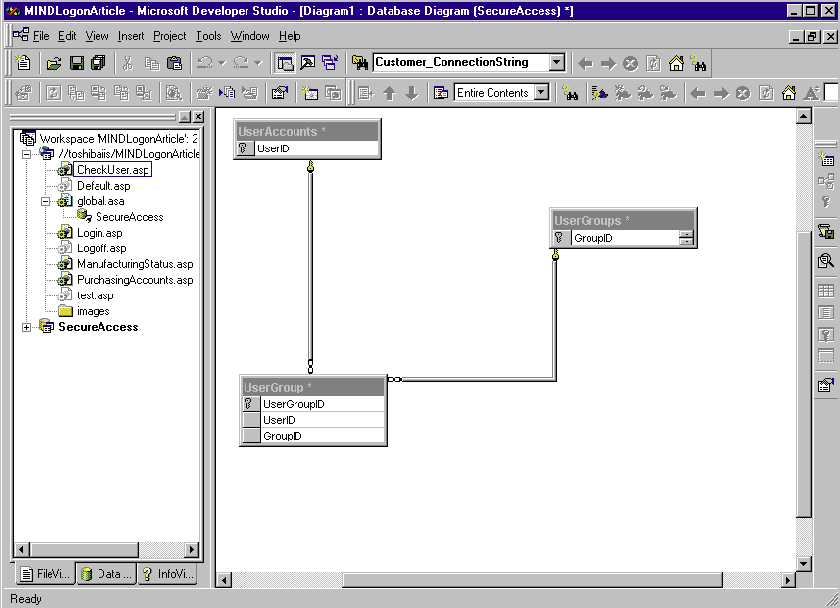Viewport: 840px width, 608px height.
Task: Expand the SecureAccess project node
Action: tap(27, 327)
